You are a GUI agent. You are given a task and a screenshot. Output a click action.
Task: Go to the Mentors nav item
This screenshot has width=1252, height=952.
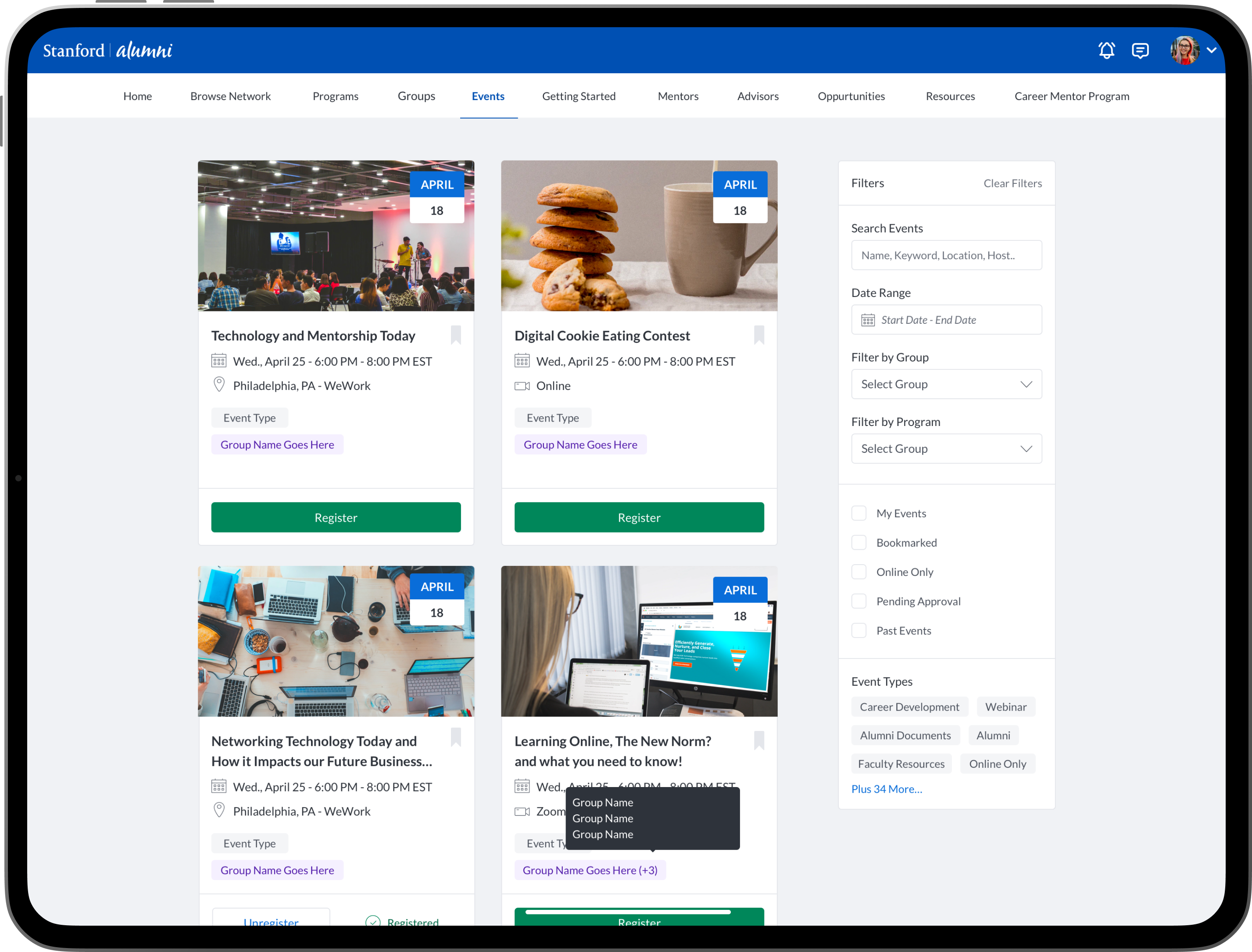[x=678, y=97]
